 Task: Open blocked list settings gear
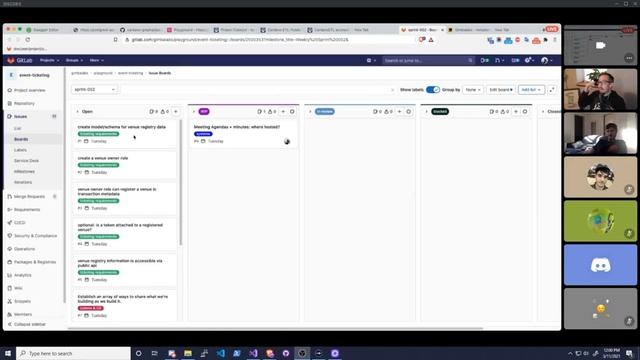(525, 111)
